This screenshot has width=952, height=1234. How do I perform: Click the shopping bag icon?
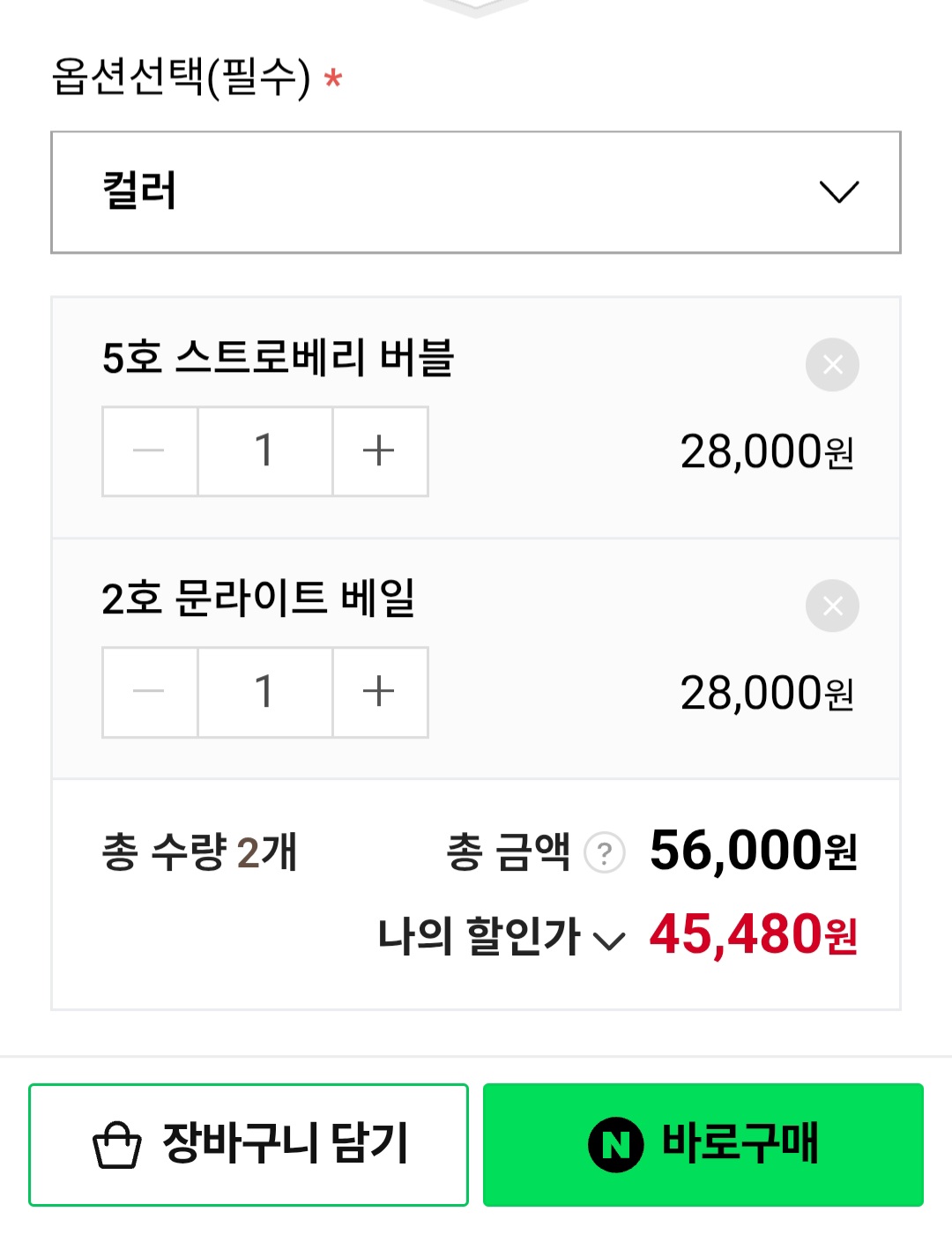pos(117,1145)
